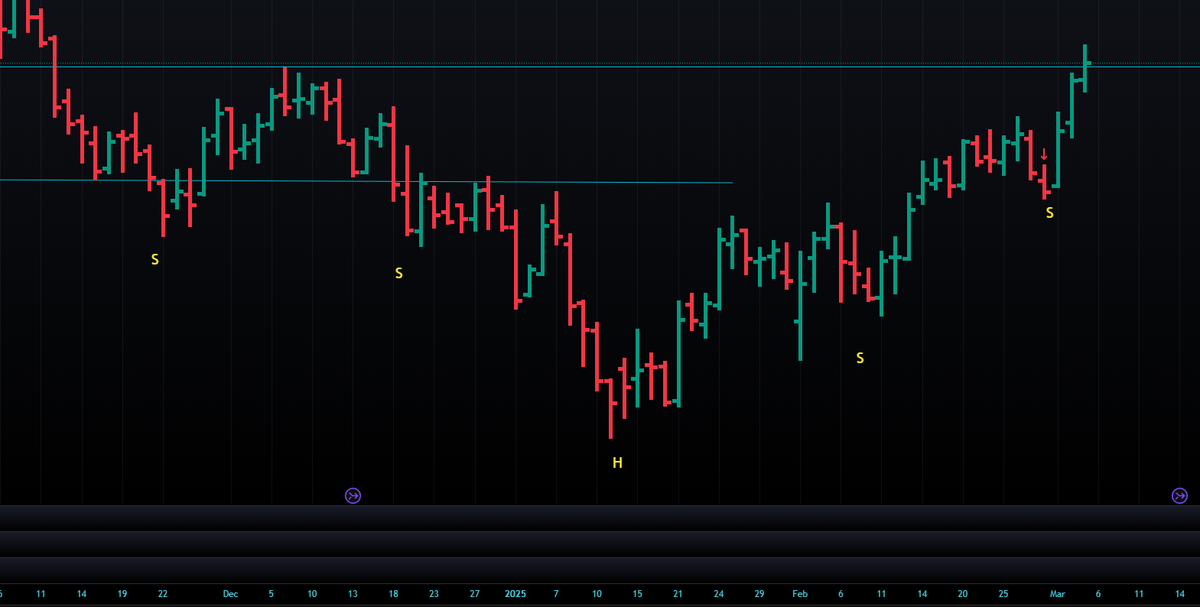The image size is (1200, 607).
Task: Click the '24' date label on time axis
Action: click(719, 594)
